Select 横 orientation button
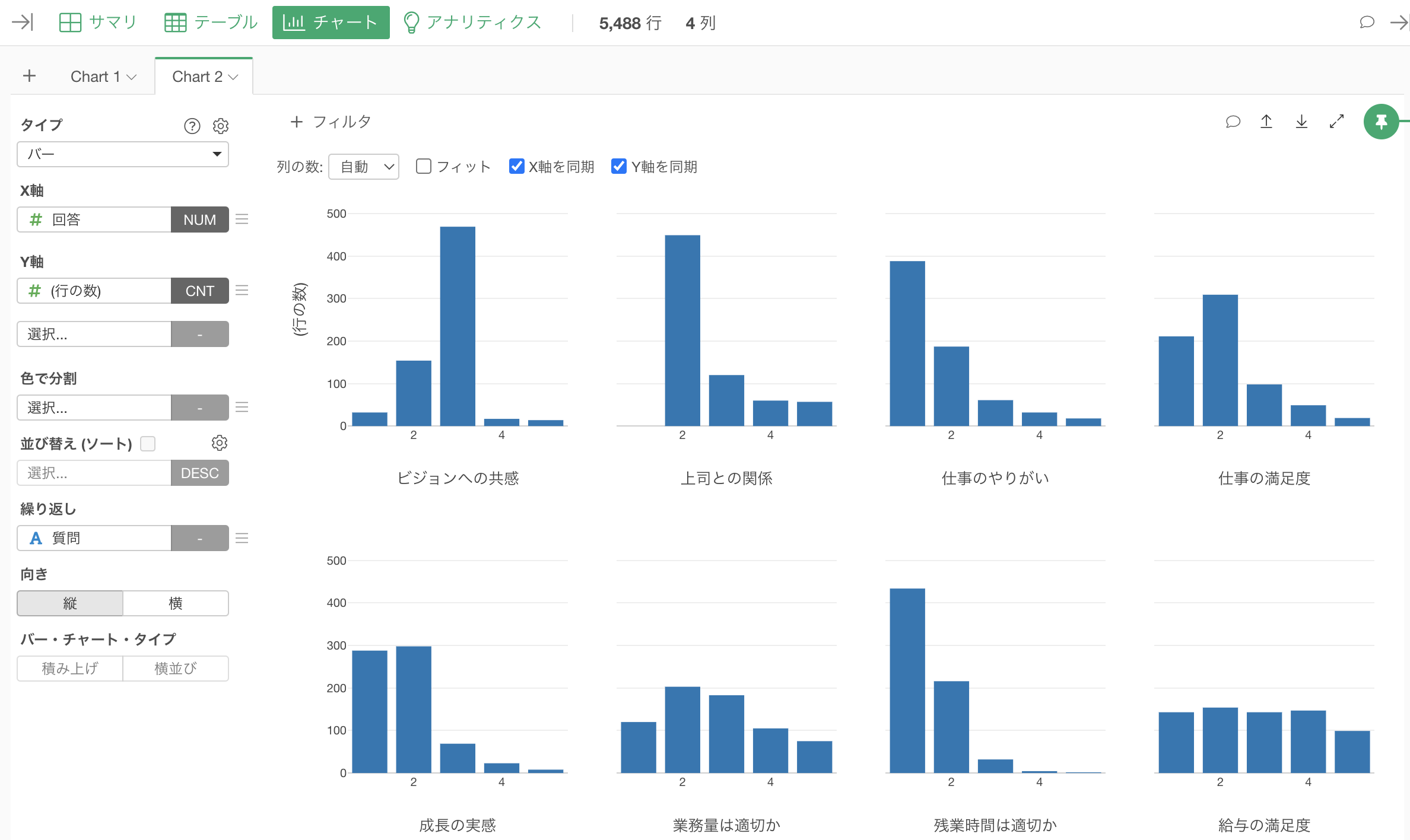This screenshot has width=1410, height=840. (x=176, y=603)
